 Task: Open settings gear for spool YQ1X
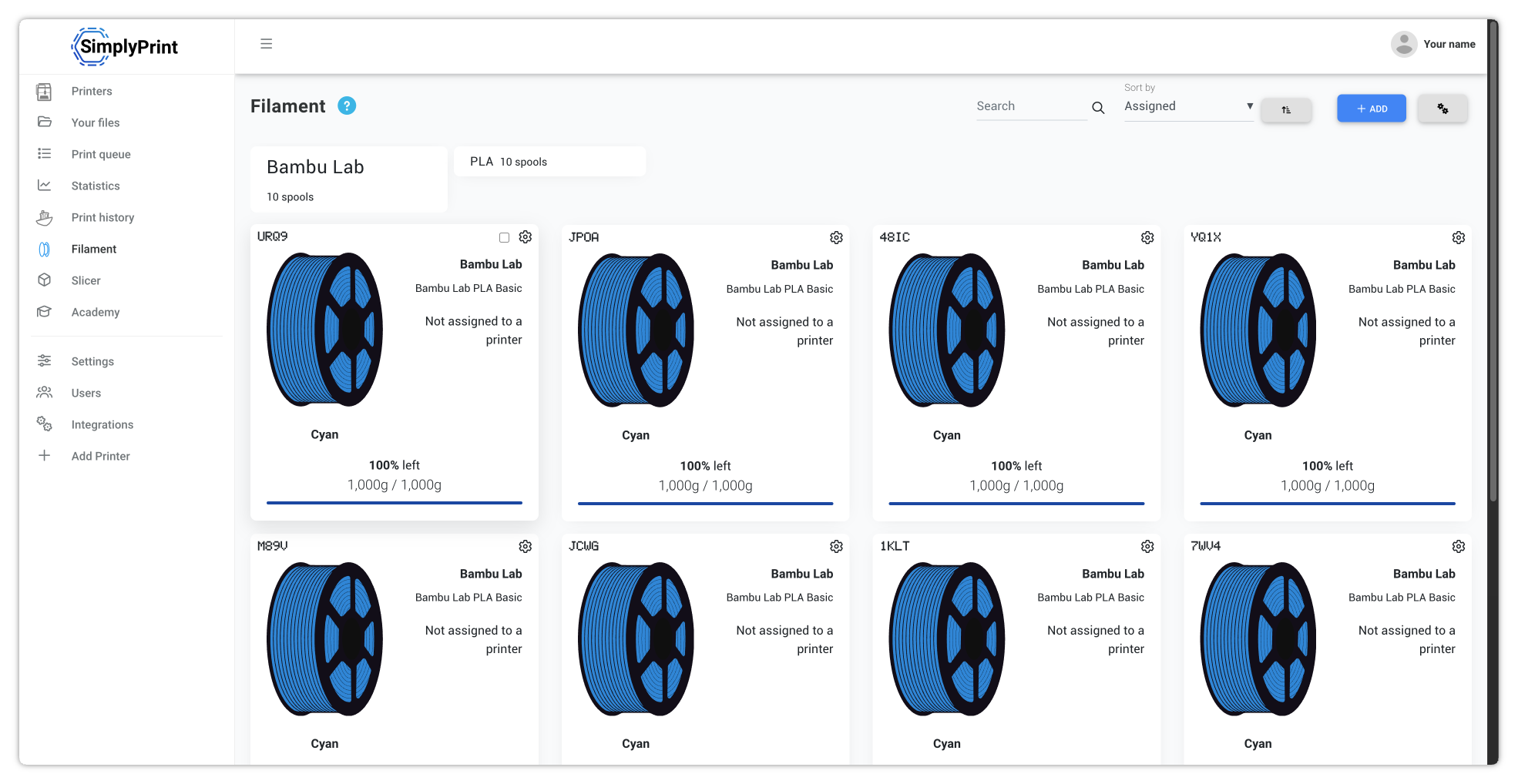pos(1459,238)
